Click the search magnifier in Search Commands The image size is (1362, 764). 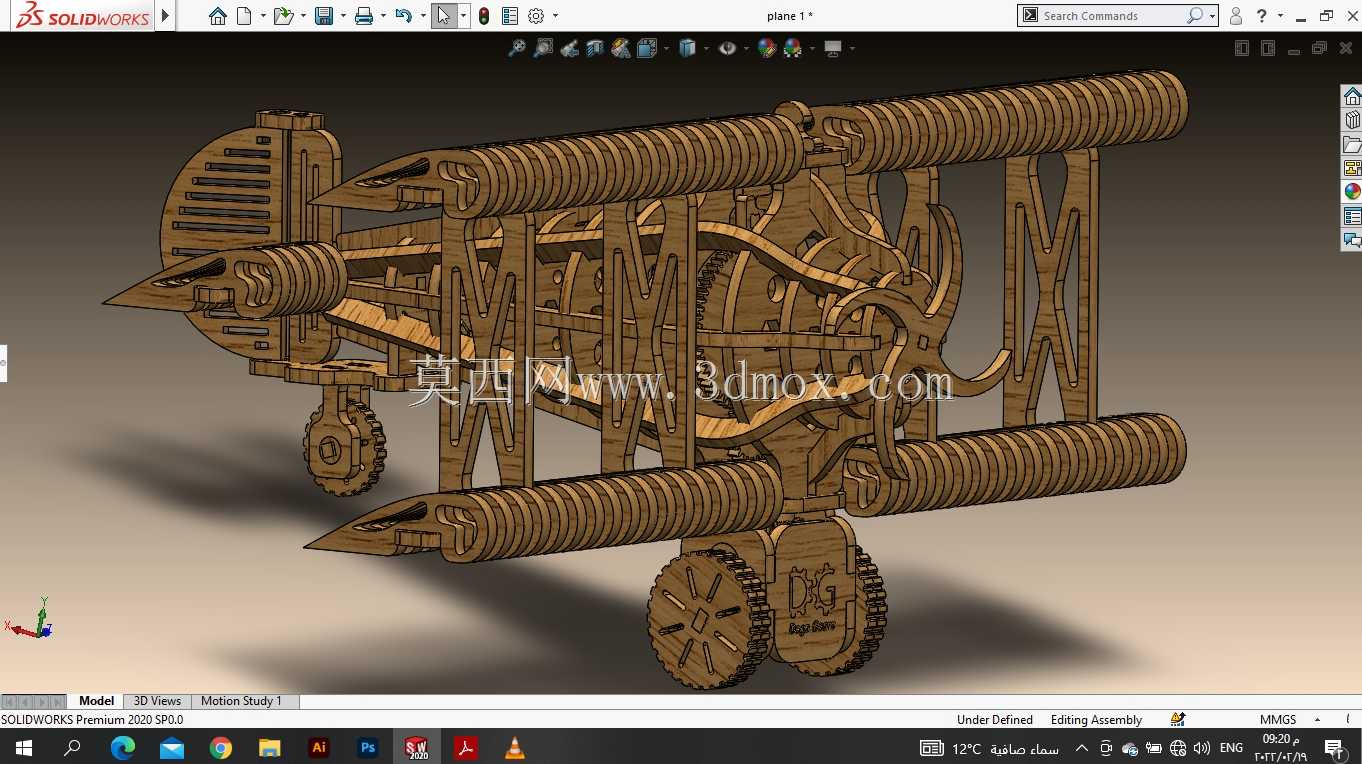click(1194, 16)
